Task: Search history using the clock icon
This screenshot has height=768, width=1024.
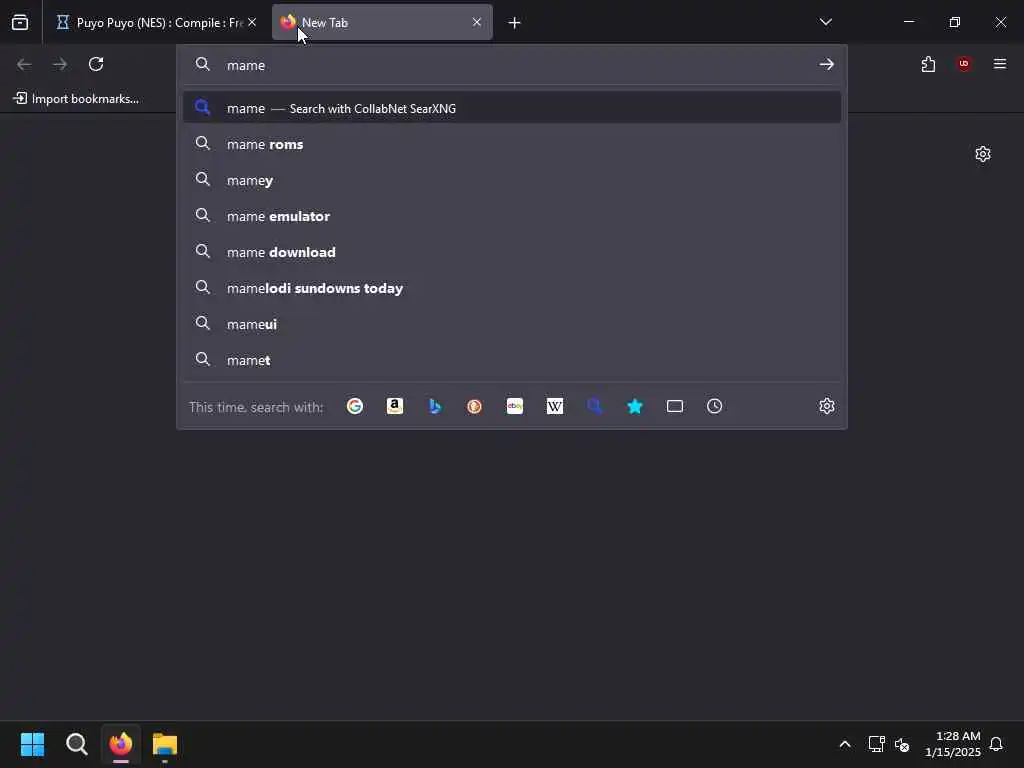Action: tap(714, 406)
